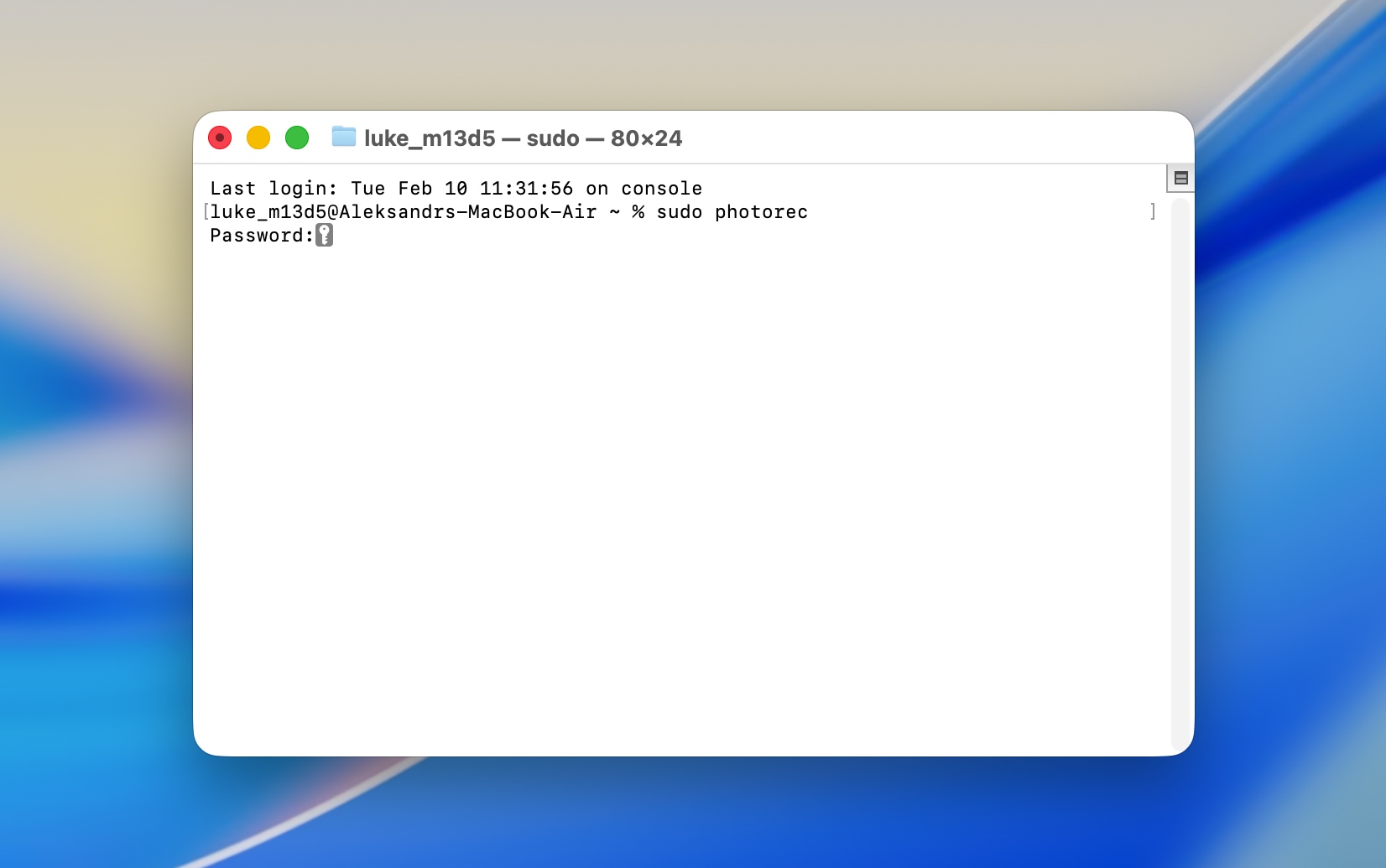Click the word "sudo" in the command line

[x=679, y=212]
